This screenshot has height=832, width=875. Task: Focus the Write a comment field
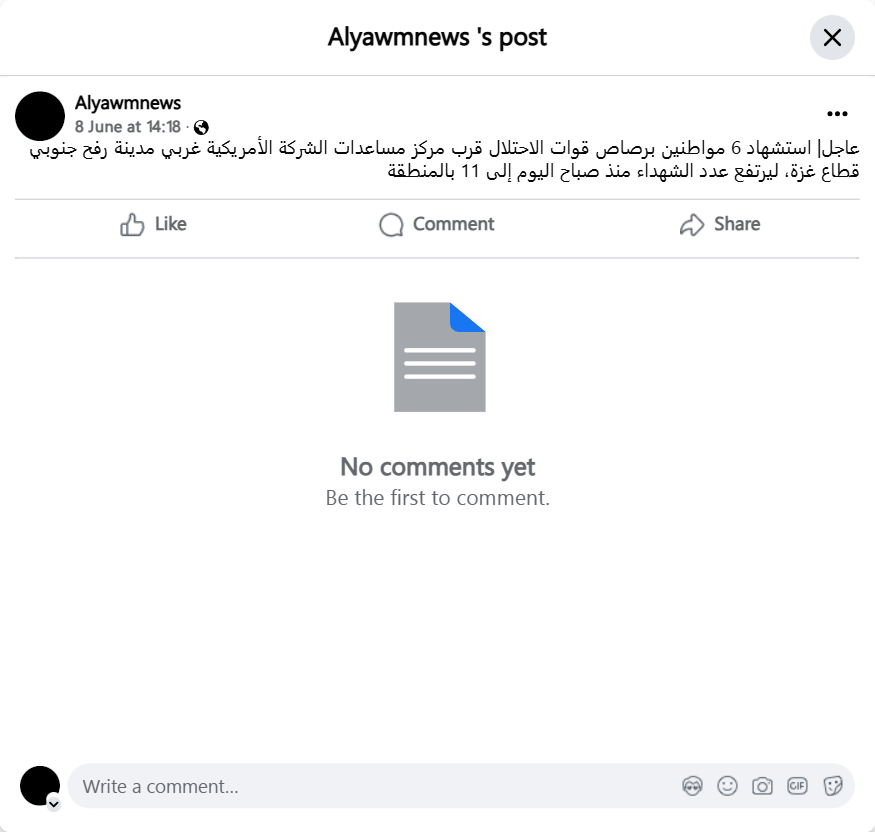[x=374, y=786]
